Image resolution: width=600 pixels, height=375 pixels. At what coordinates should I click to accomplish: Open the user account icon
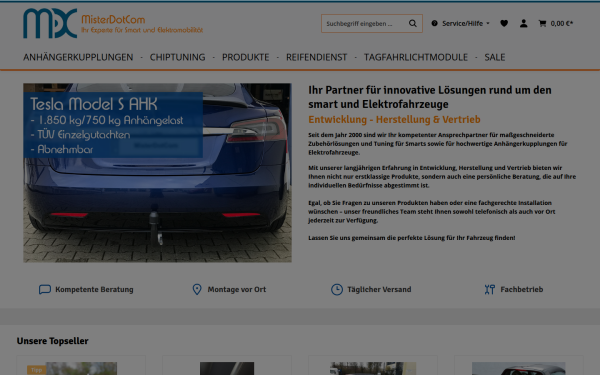523,23
